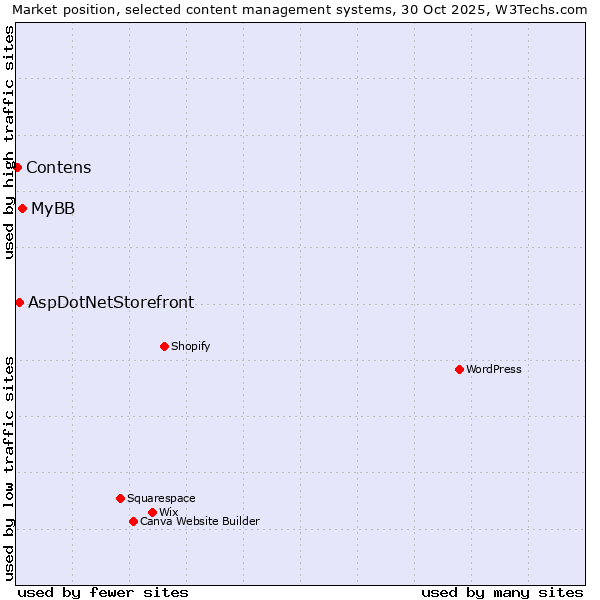Click the Shopify red data point
Viewport: 600px width, 600px height.
[x=164, y=346]
